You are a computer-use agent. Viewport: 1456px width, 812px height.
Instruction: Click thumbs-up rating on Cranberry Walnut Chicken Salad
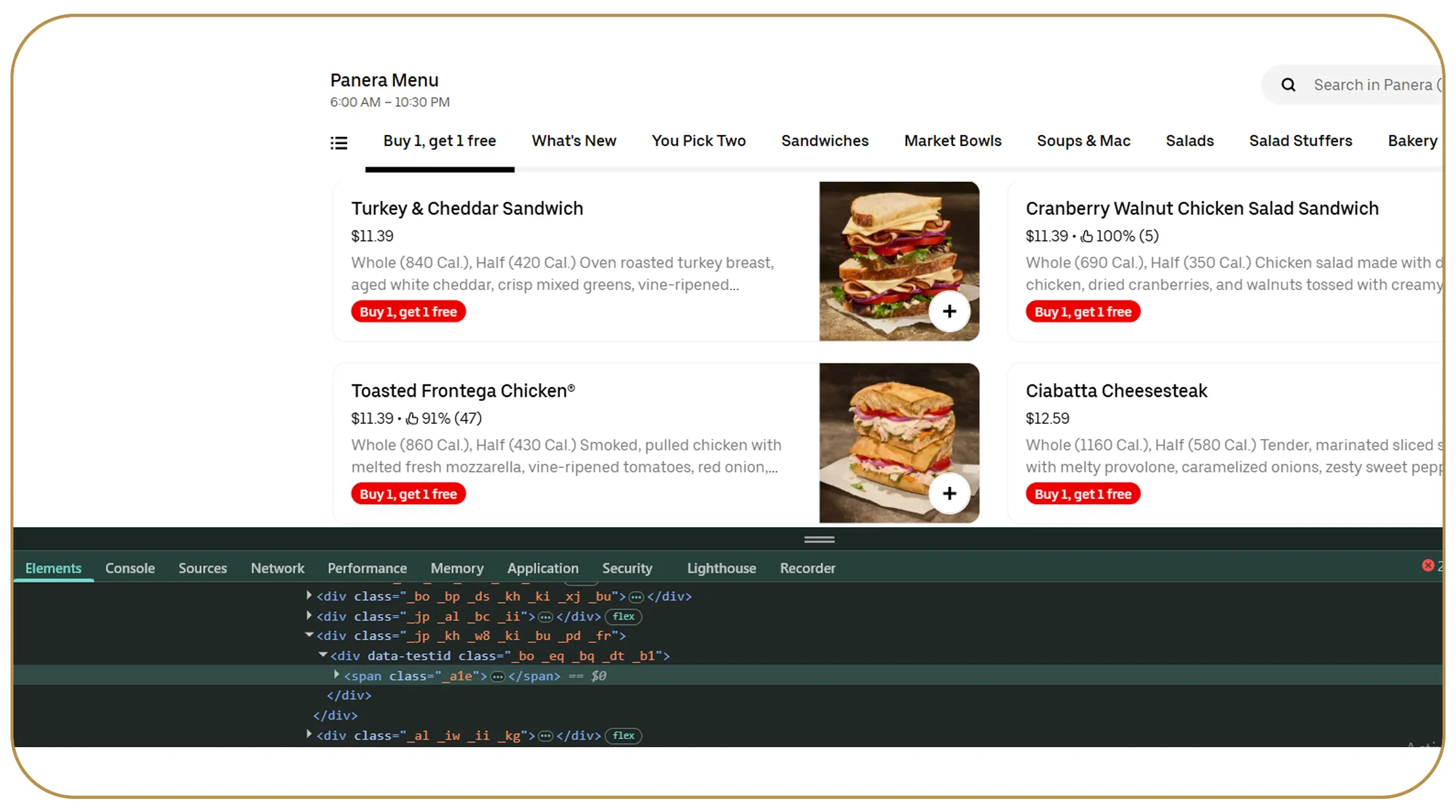point(1087,236)
